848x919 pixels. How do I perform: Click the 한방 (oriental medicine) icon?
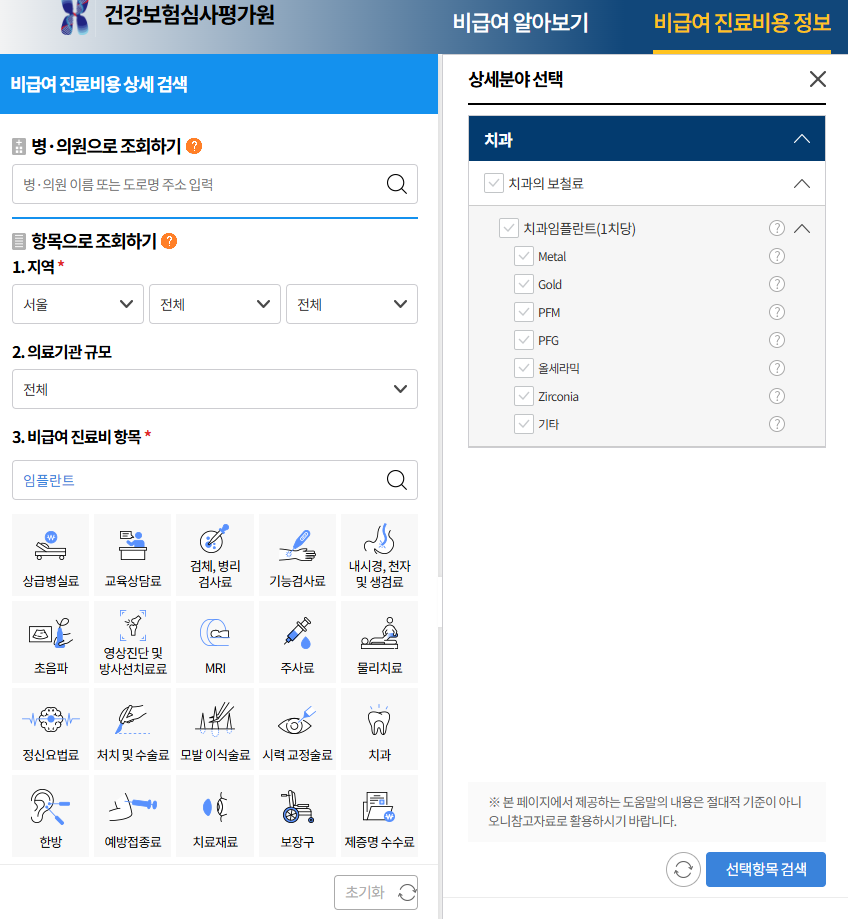tap(50, 815)
